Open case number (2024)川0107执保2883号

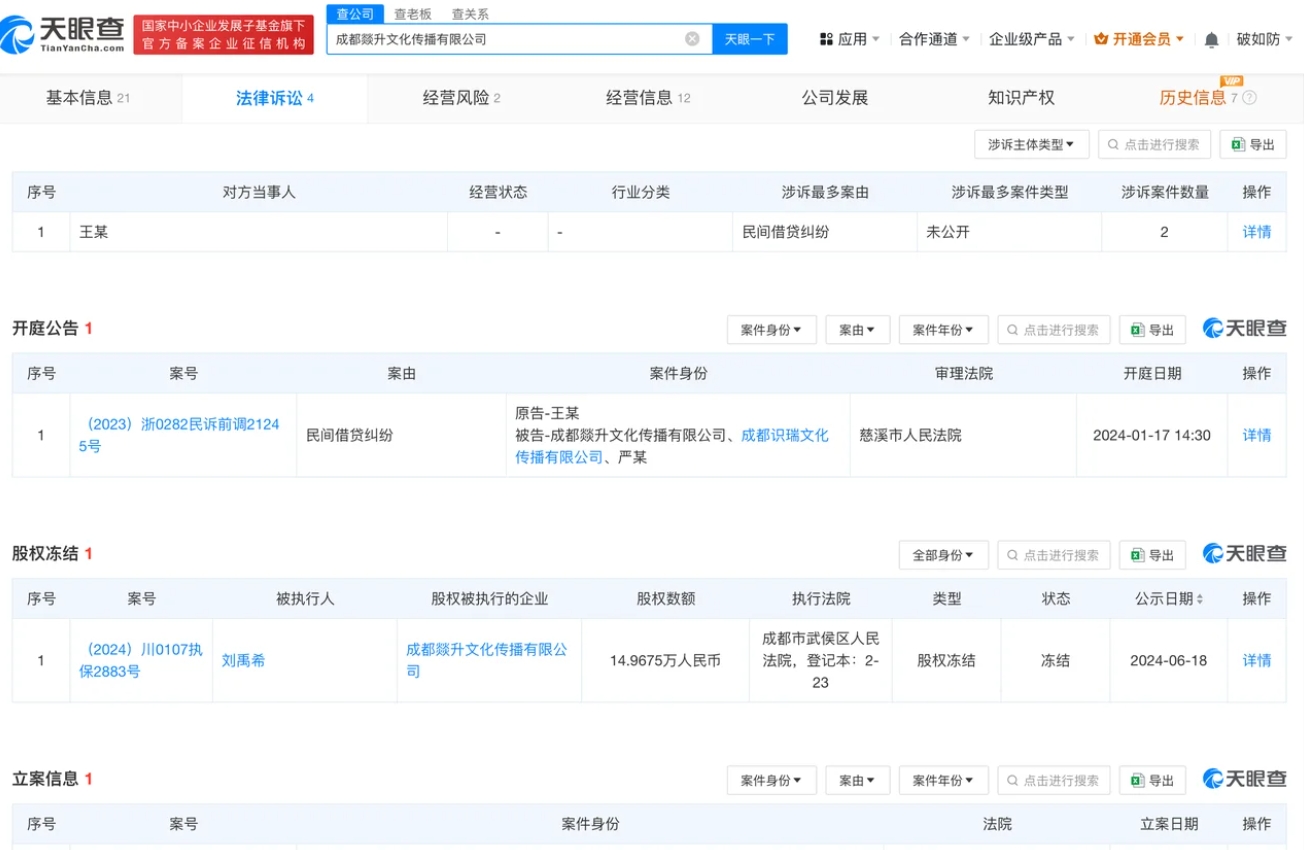click(x=141, y=660)
